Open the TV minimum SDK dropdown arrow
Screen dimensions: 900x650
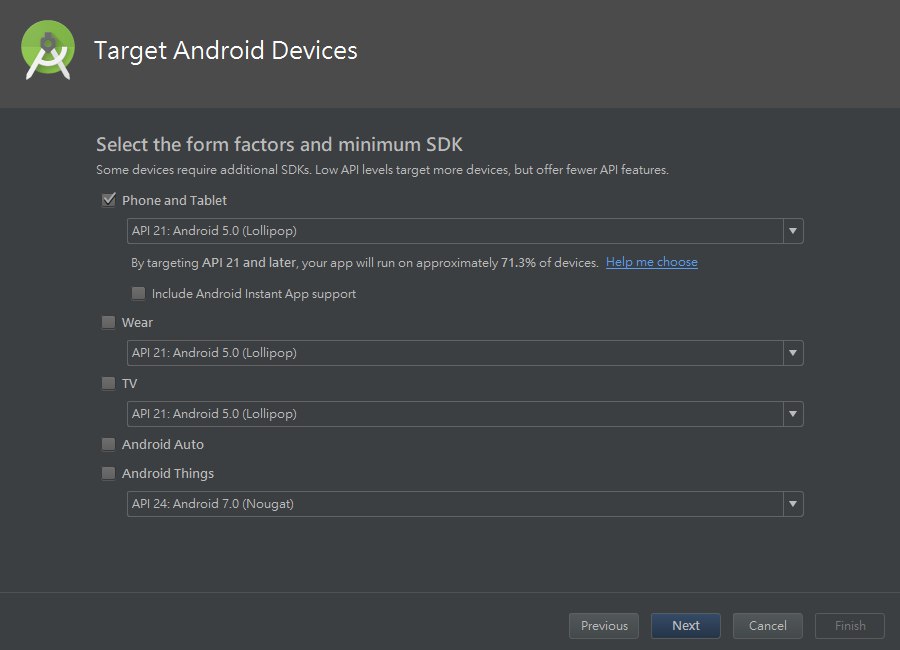tap(793, 414)
